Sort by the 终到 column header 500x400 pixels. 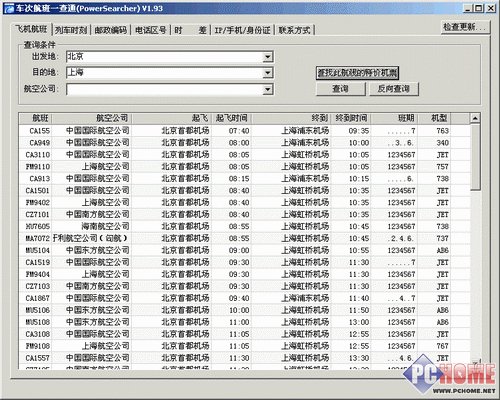291,118
